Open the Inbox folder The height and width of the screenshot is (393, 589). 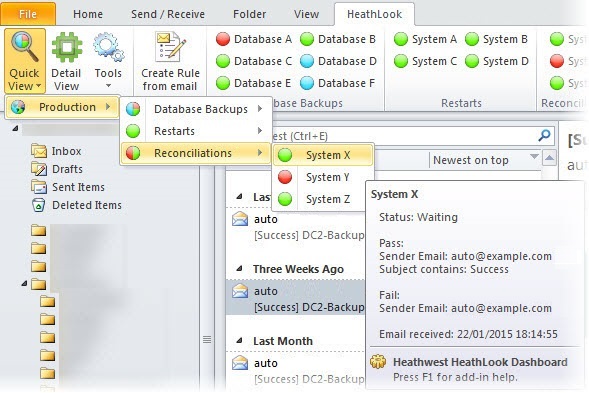[x=56, y=151]
